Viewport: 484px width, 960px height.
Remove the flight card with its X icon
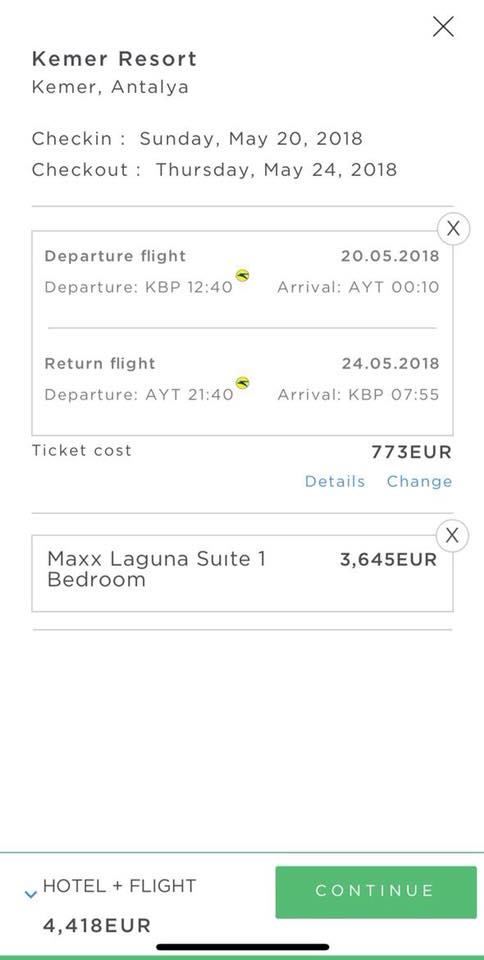(453, 228)
